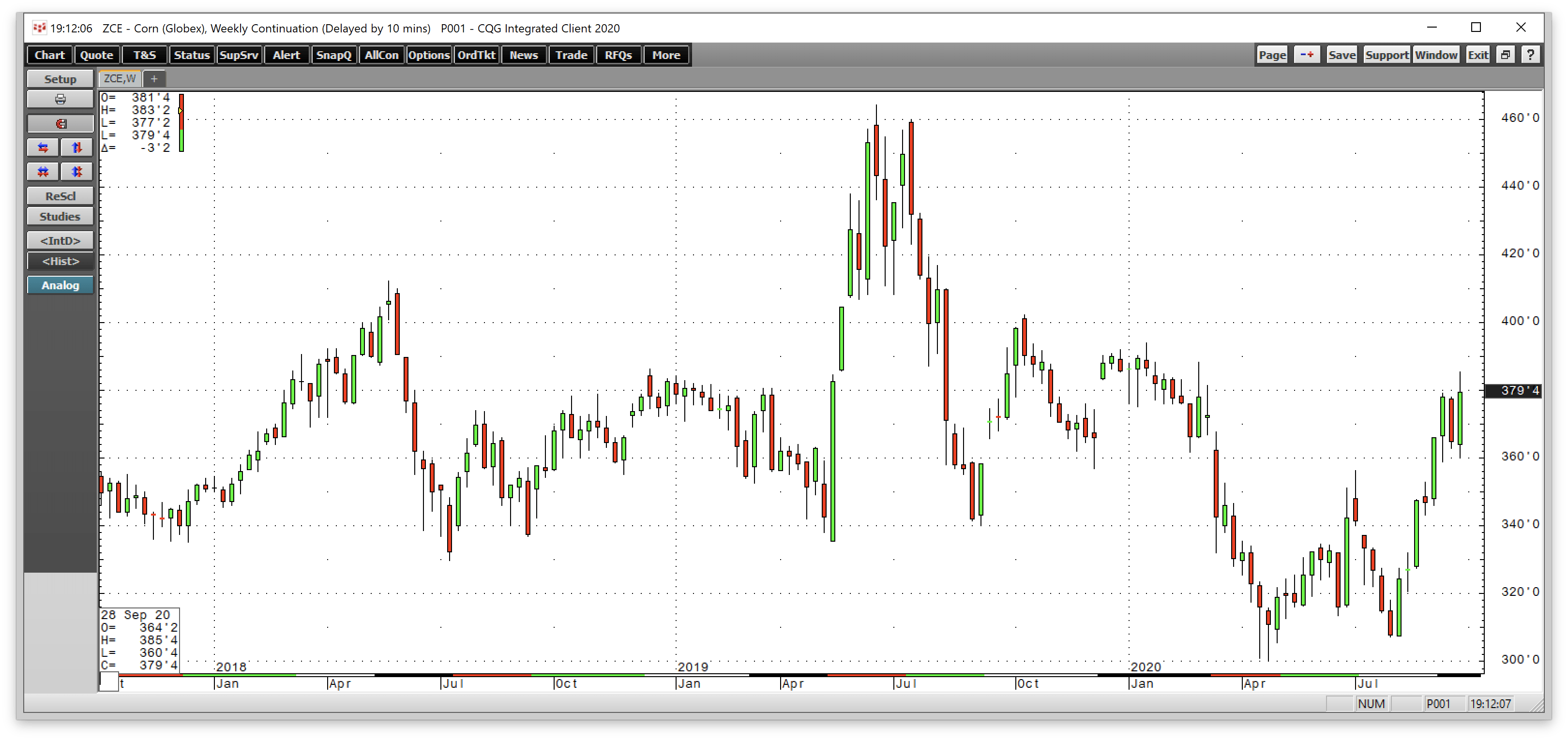Select the ZCE,W chart tab
Viewport: 1568px width, 740px height.
[x=120, y=78]
